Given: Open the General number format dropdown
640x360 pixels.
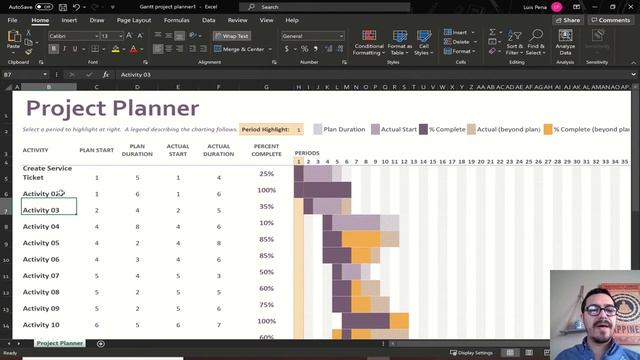Looking at the screenshot, I should [341, 36].
